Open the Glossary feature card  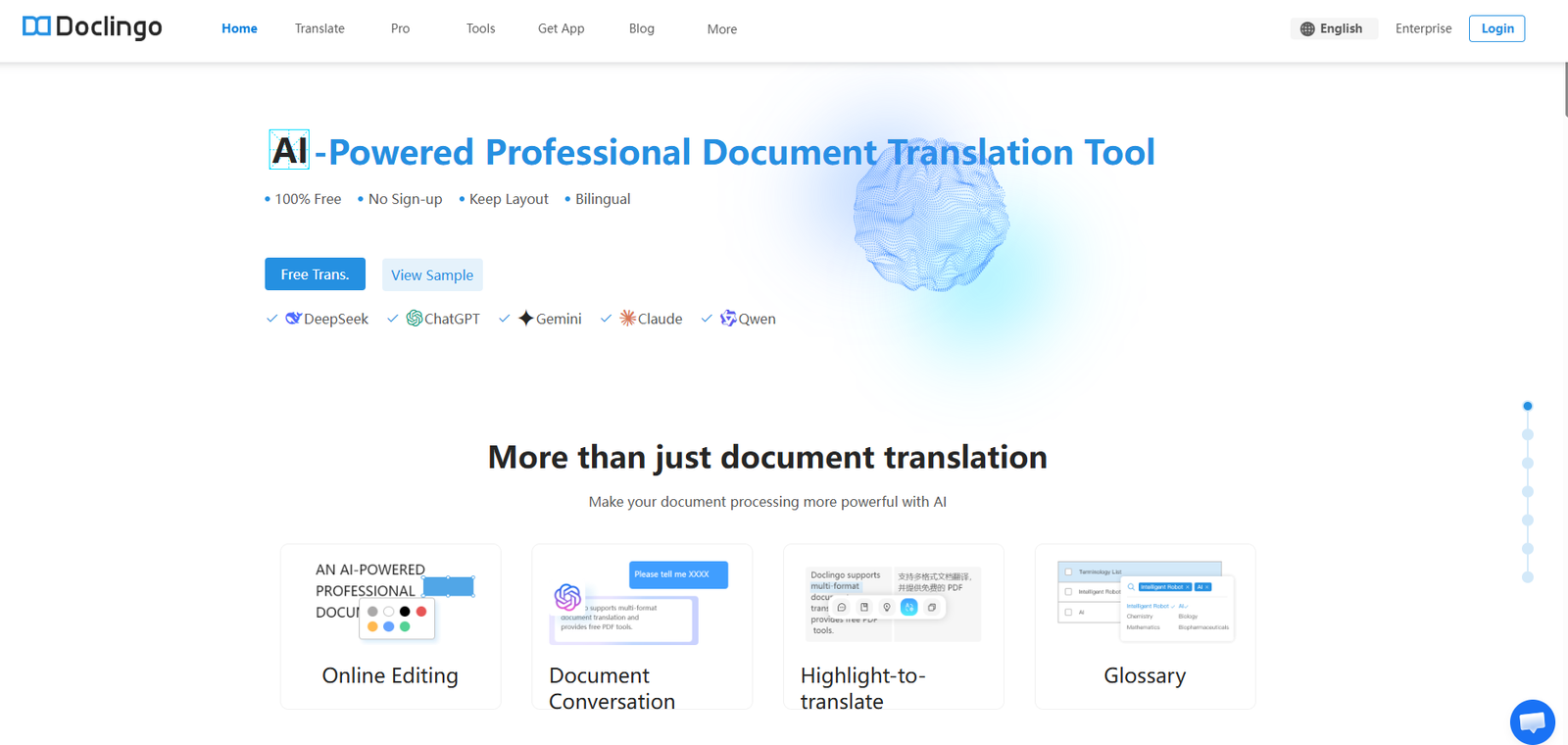pos(1145,626)
